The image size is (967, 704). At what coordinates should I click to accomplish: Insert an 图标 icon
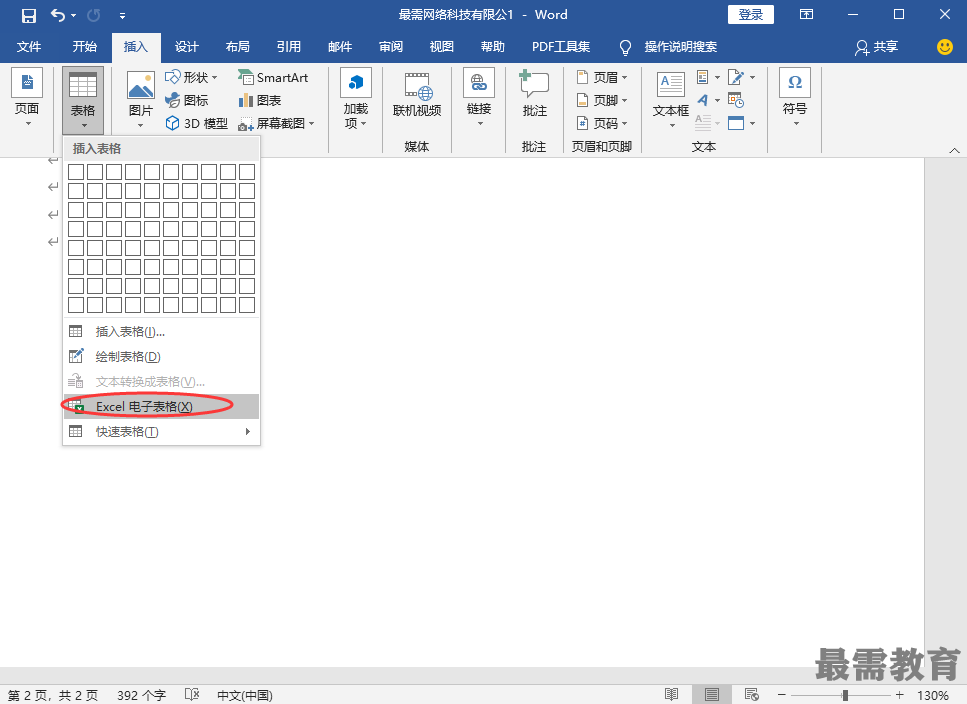[x=187, y=100]
